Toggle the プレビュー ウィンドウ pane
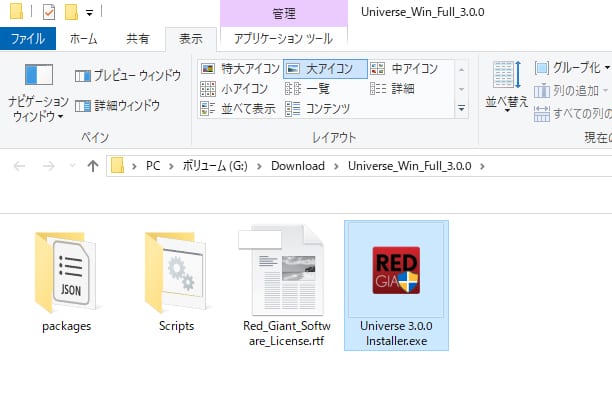Screen dimensions: 612x395 128,75
